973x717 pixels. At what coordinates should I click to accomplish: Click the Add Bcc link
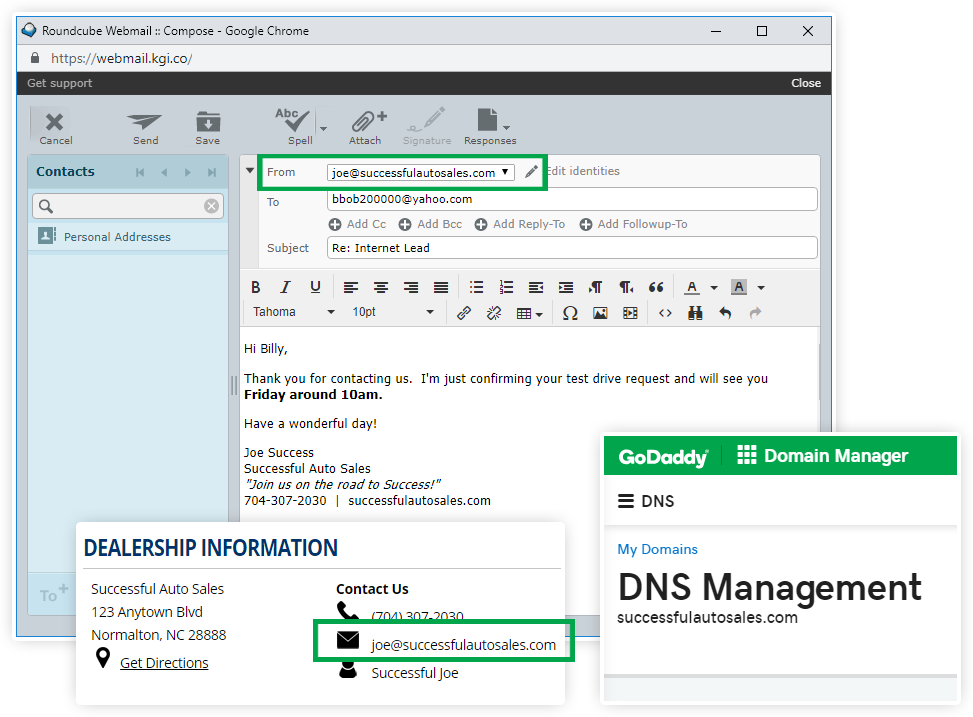tap(431, 224)
